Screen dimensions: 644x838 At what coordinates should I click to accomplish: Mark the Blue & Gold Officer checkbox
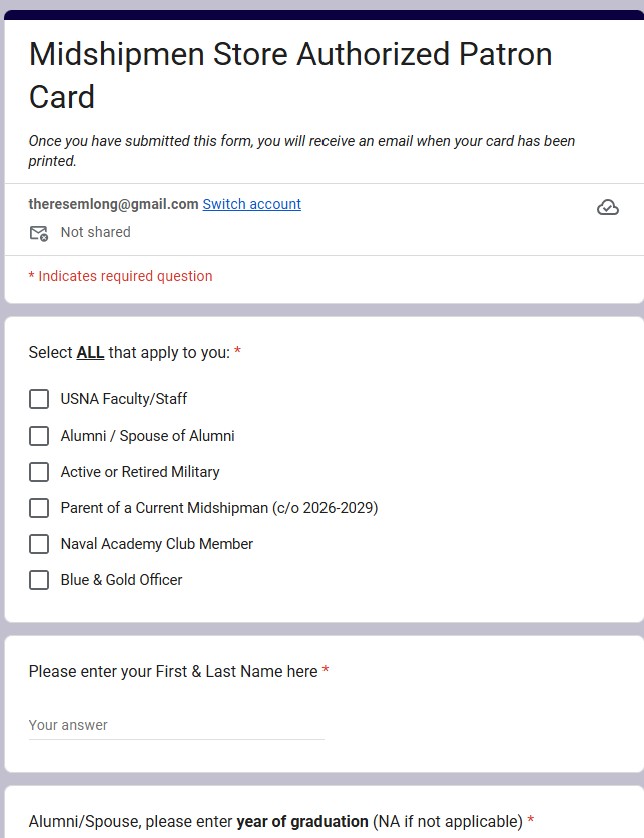click(x=39, y=580)
